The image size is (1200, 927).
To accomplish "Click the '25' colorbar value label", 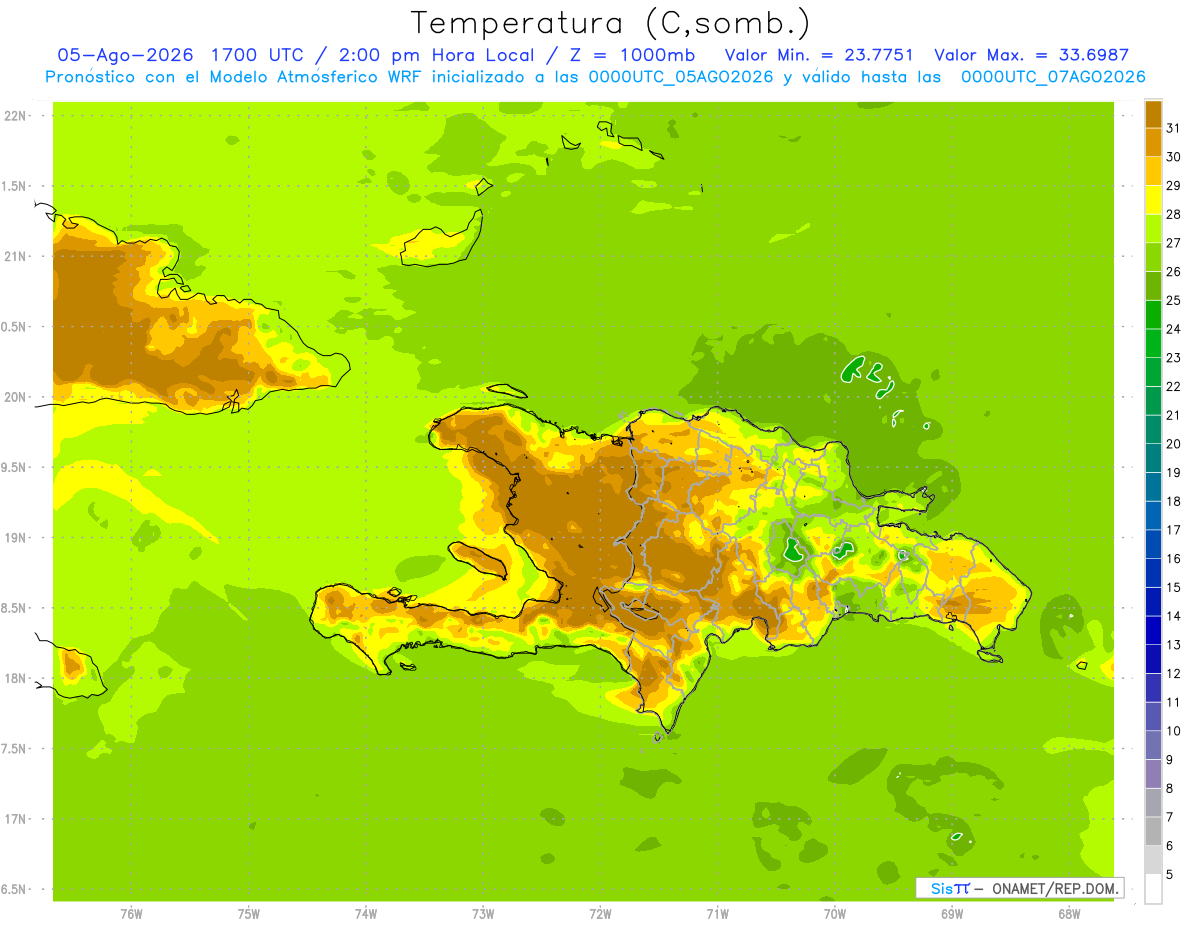I will click(1174, 300).
